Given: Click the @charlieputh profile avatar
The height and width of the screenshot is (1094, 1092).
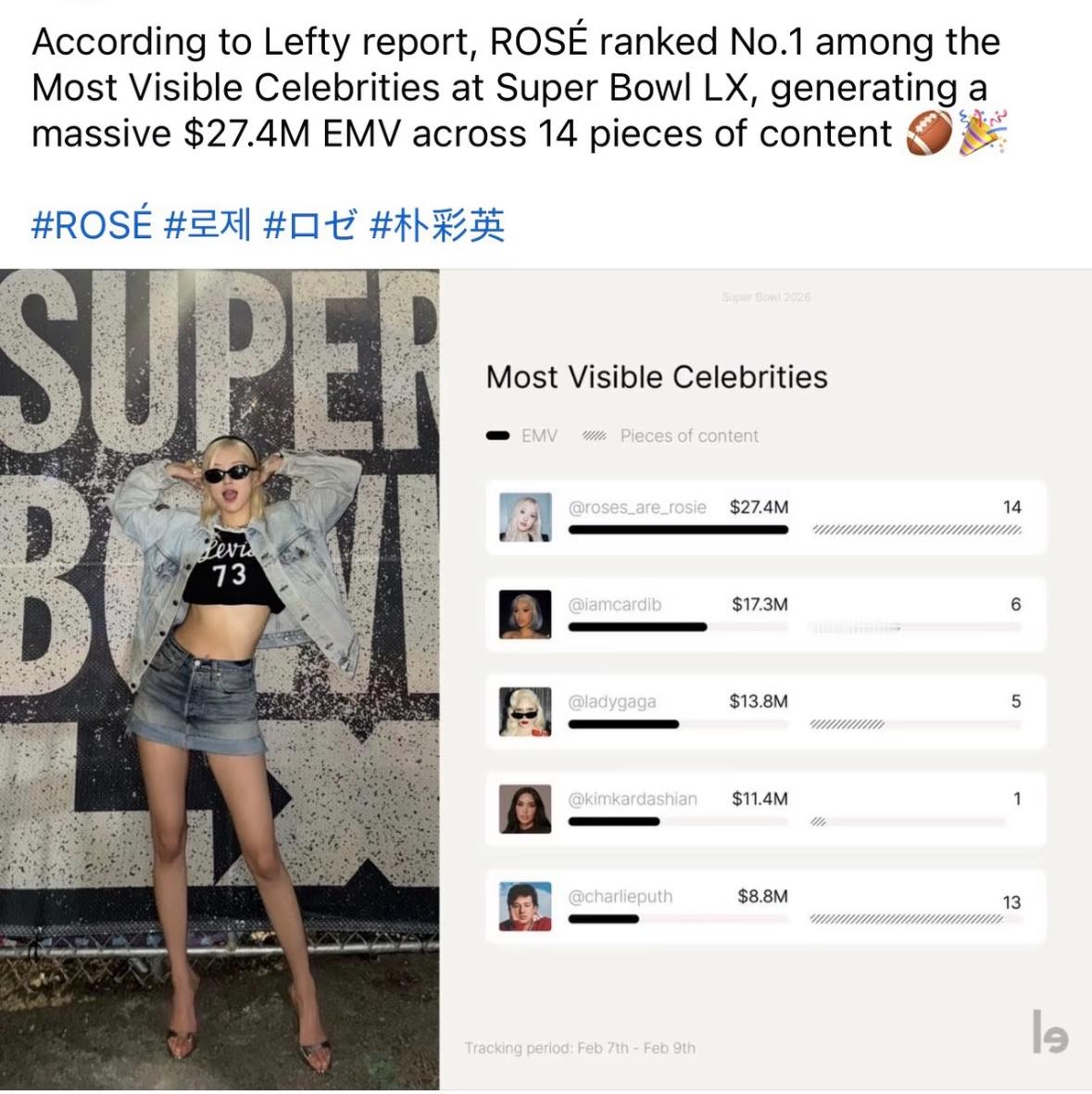Looking at the screenshot, I should [525, 906].
